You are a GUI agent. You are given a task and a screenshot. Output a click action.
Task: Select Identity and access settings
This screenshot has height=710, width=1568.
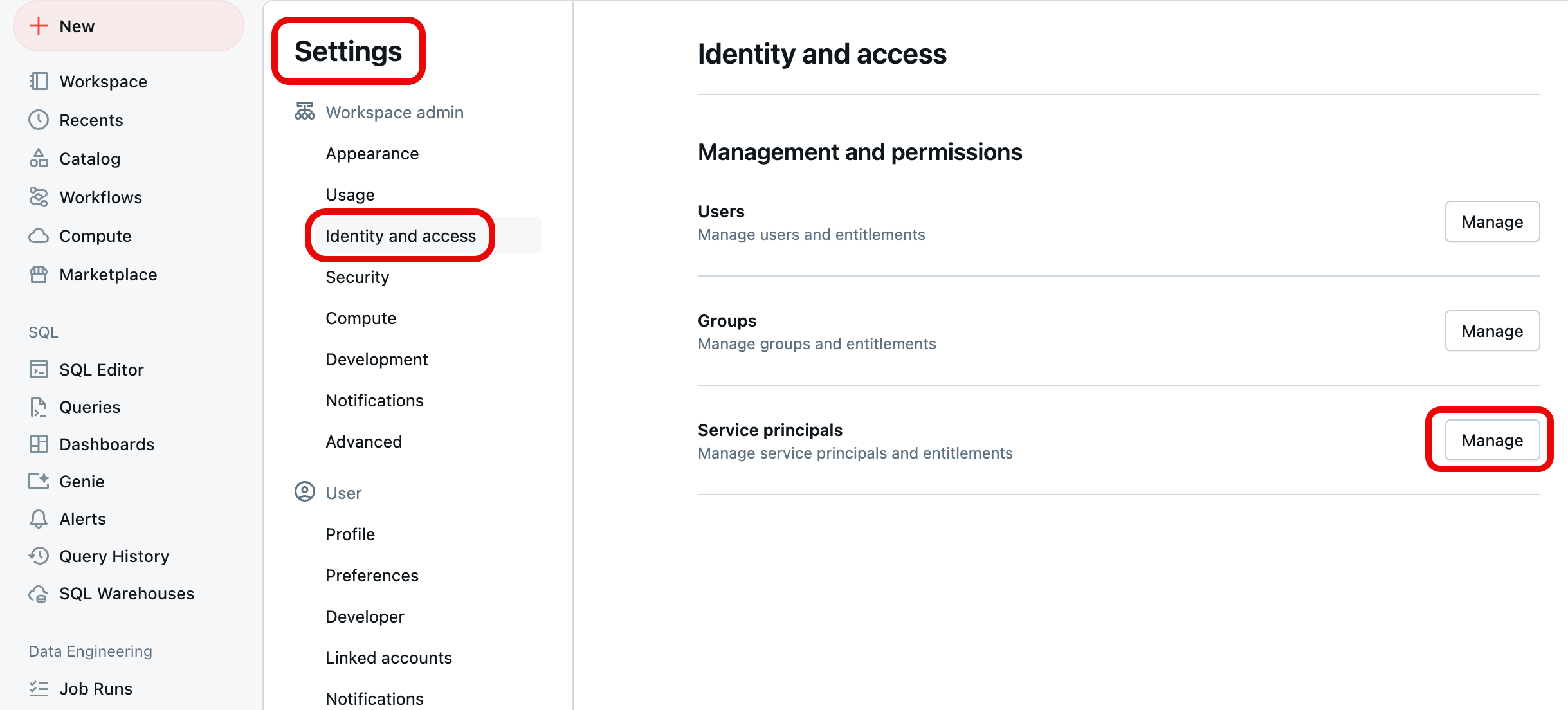point(400,236)
